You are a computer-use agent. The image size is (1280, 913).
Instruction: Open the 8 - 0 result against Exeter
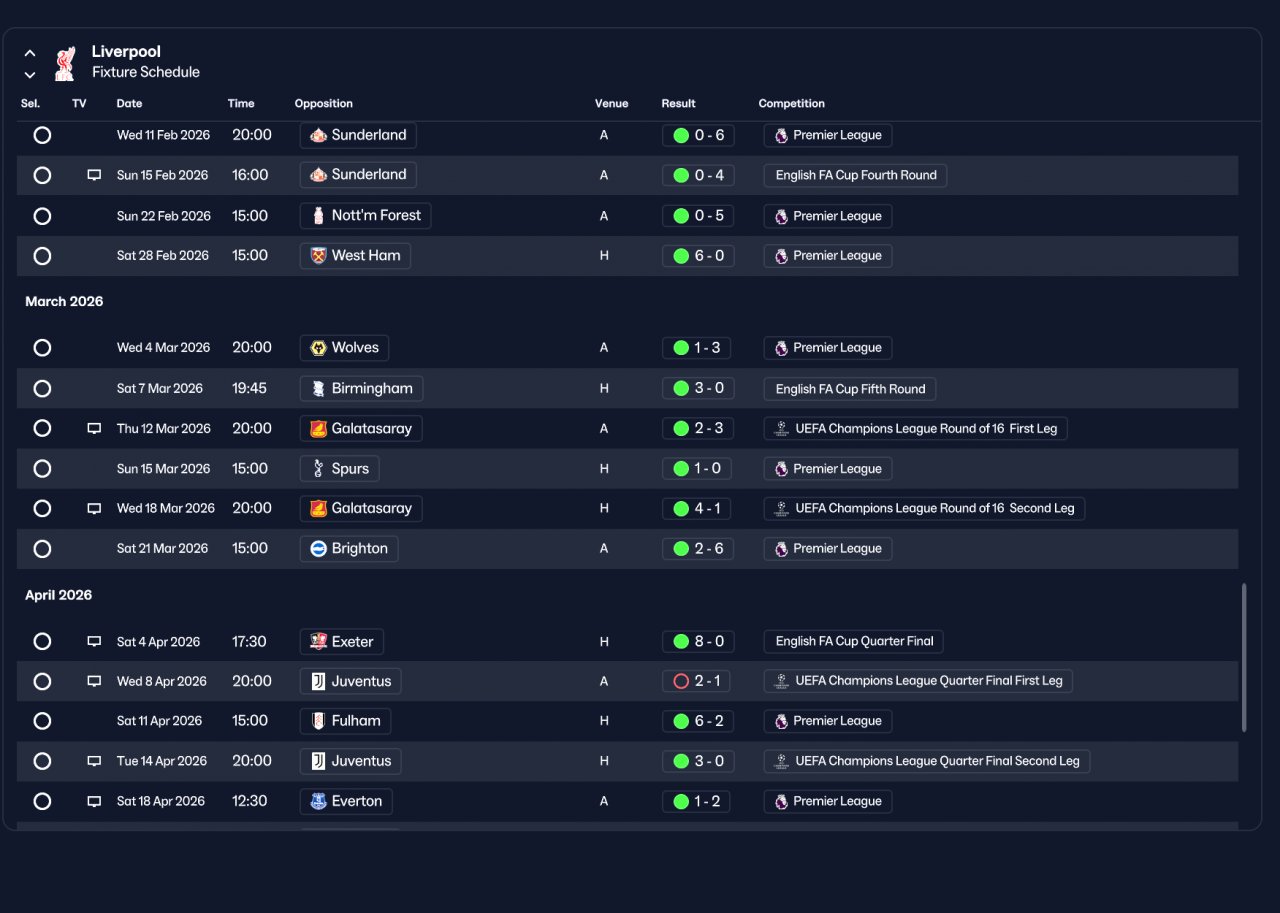tap(698, 642)
